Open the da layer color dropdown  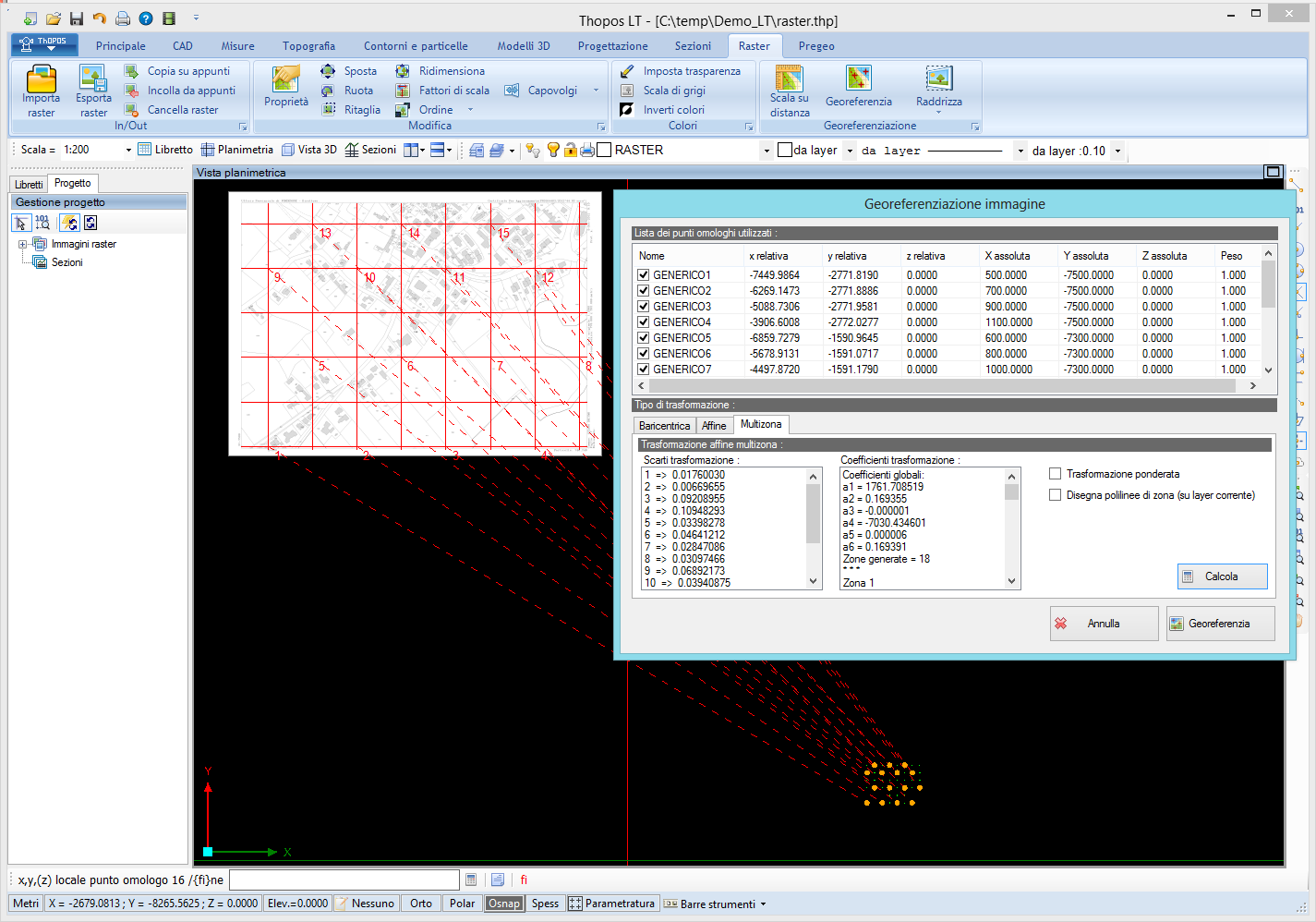click(x=849, y=151)
